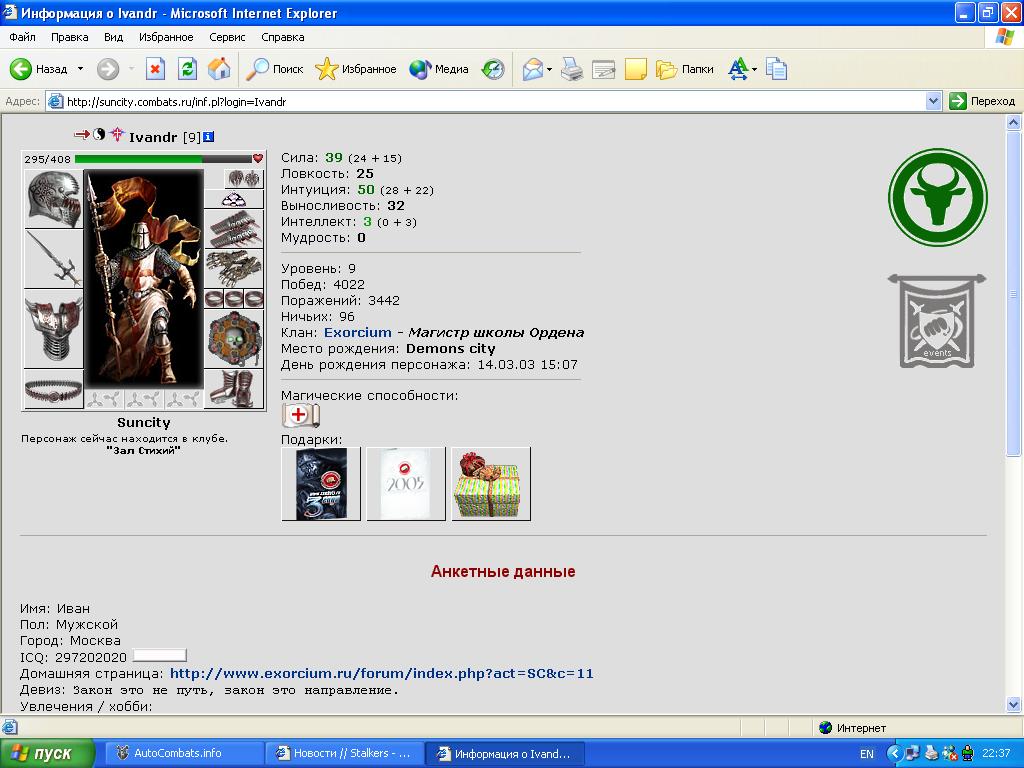Screen dimensions: 1024x768
Task: Stop page loading with red X icon
Action: click(155, 69)
